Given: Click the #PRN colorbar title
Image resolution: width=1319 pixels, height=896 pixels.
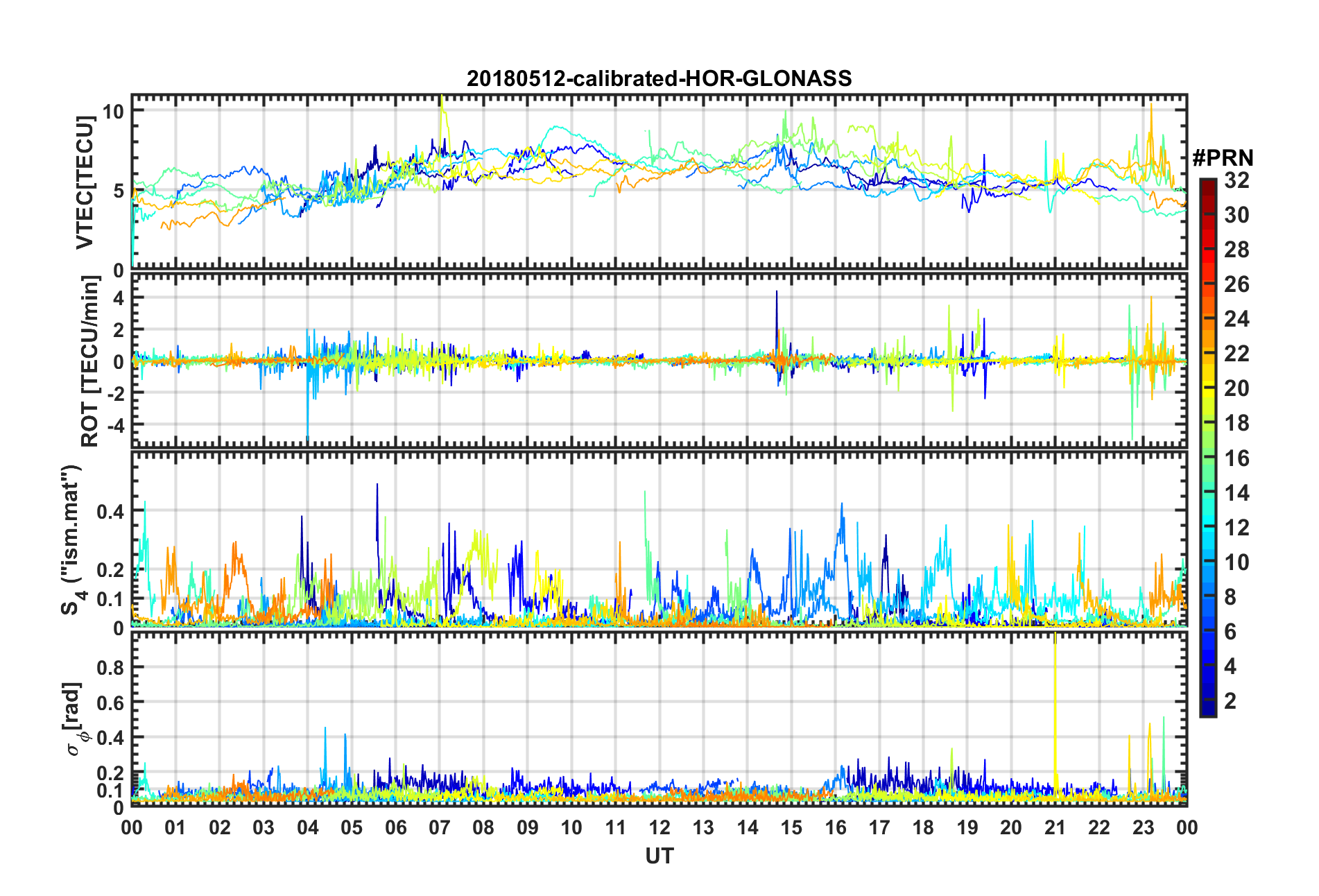Looking at the screenshot, I should click(x=1223, y=158).
